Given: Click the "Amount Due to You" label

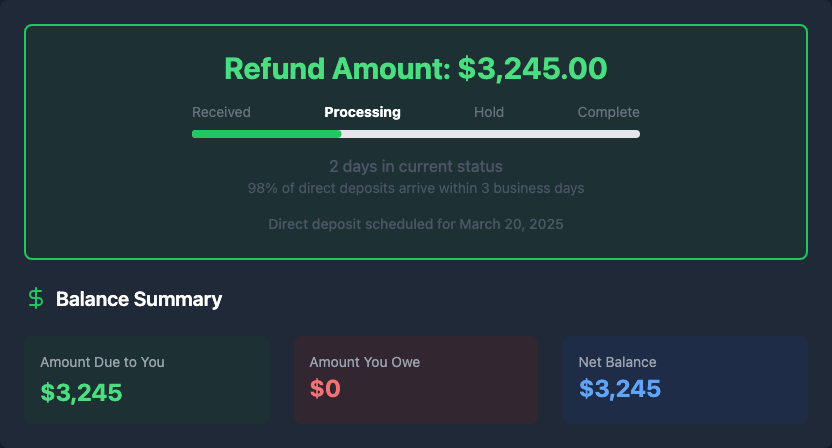Looking at the screenshot, I should click(x=102, y=362).
